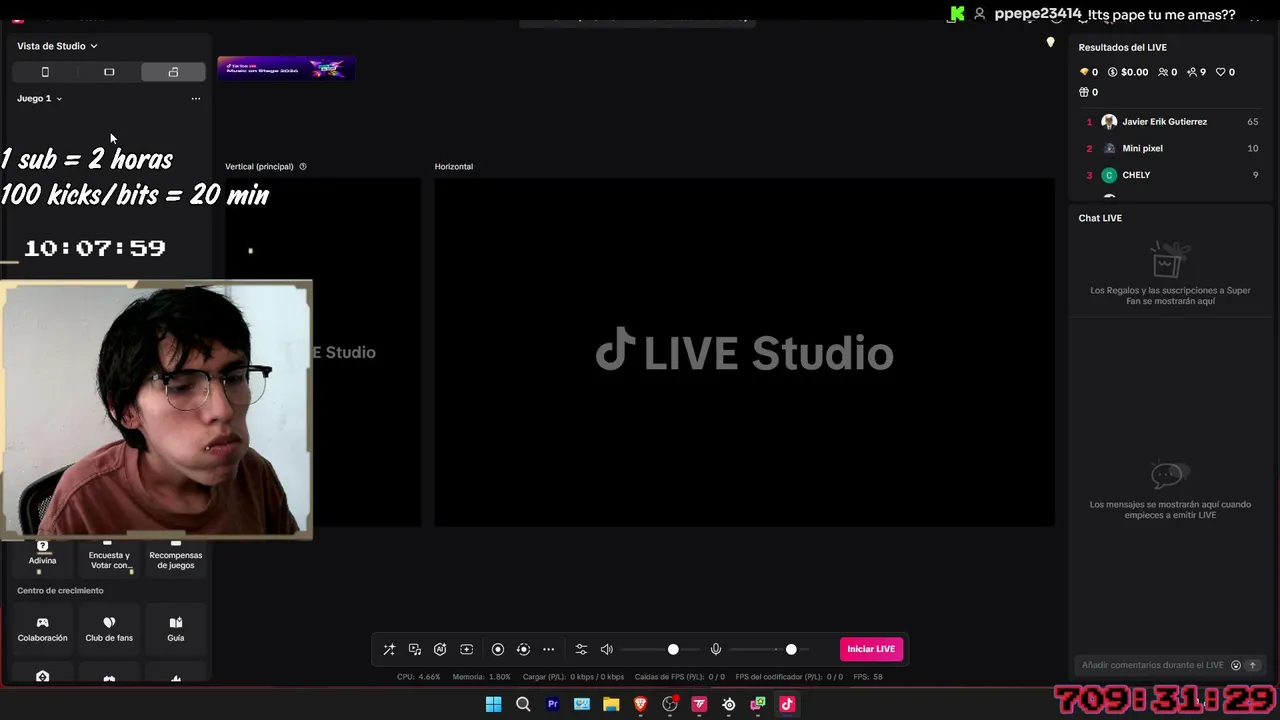1280x720 pixels.
Task: Select Javier Erik Gutierrez in ranking
Action: (x=1172, y=122)
